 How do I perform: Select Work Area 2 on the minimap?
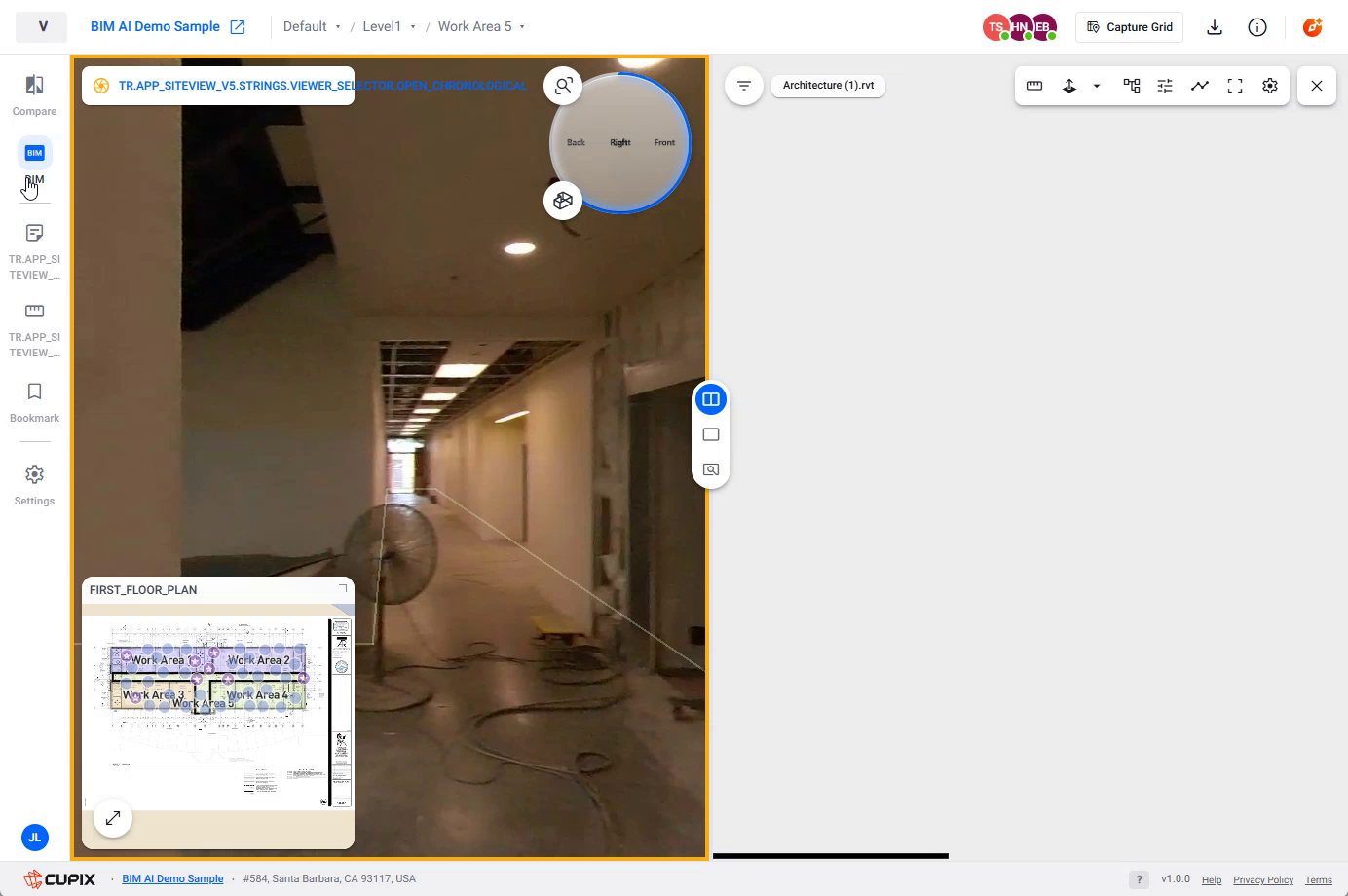(258, 660)
